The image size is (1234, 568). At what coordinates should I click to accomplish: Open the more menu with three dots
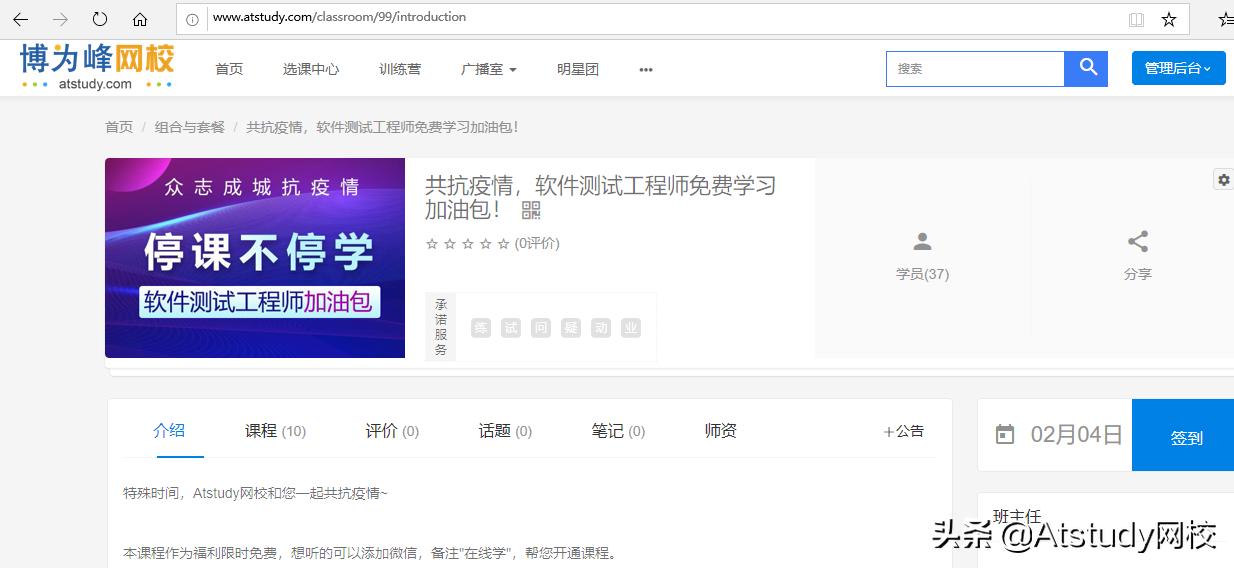tap(646, 69)
